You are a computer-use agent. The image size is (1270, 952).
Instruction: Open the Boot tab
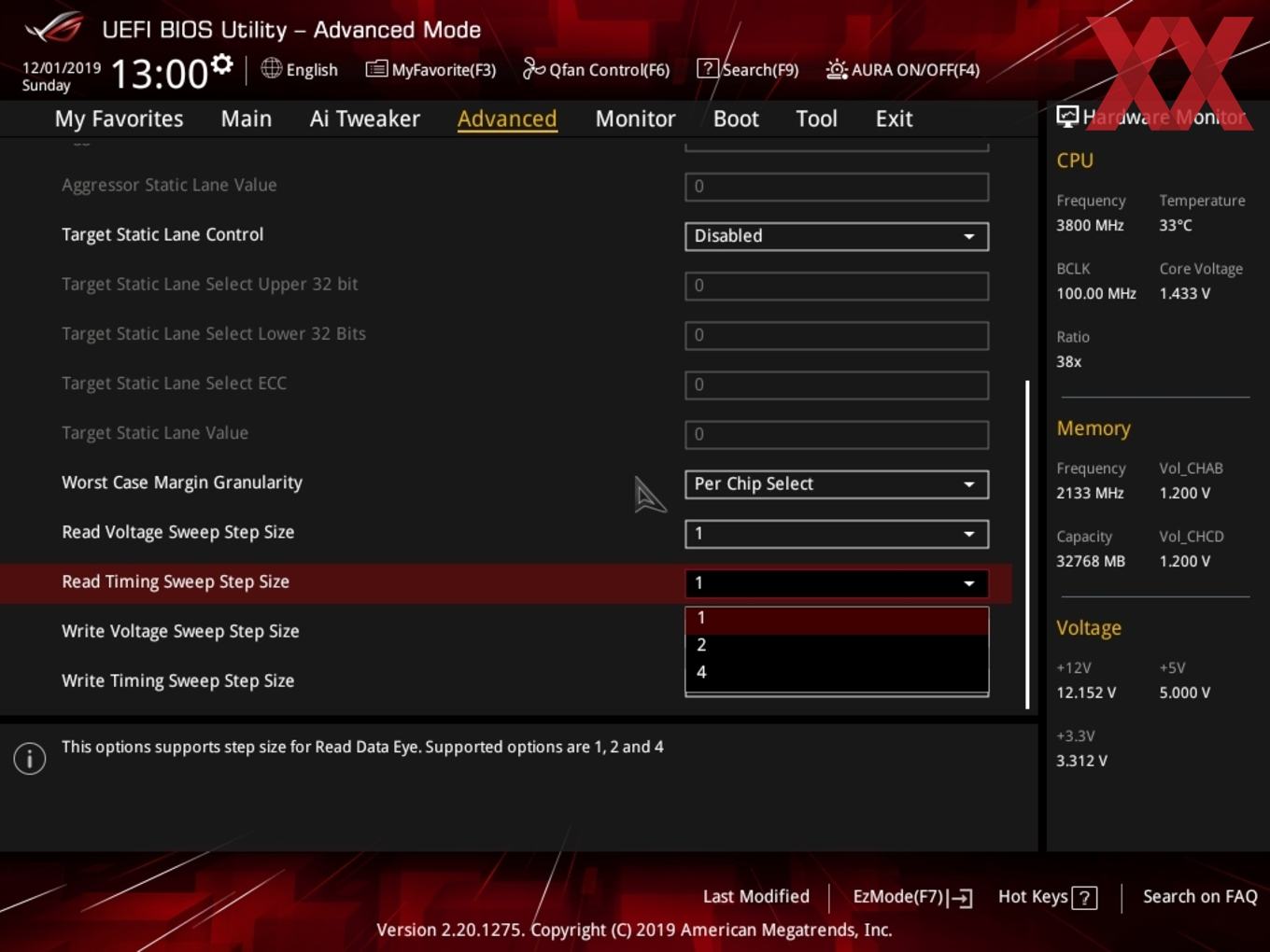[736, 119]
